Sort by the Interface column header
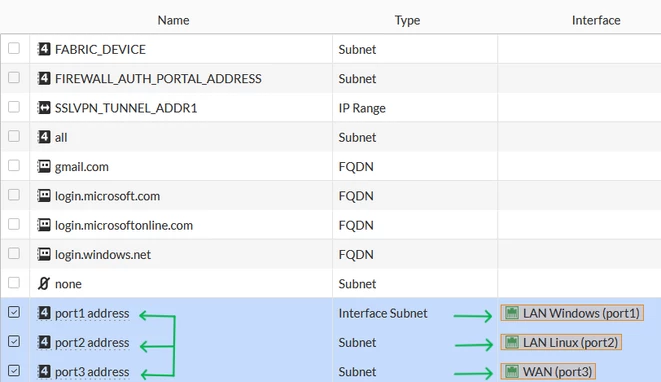 (596, 20)
